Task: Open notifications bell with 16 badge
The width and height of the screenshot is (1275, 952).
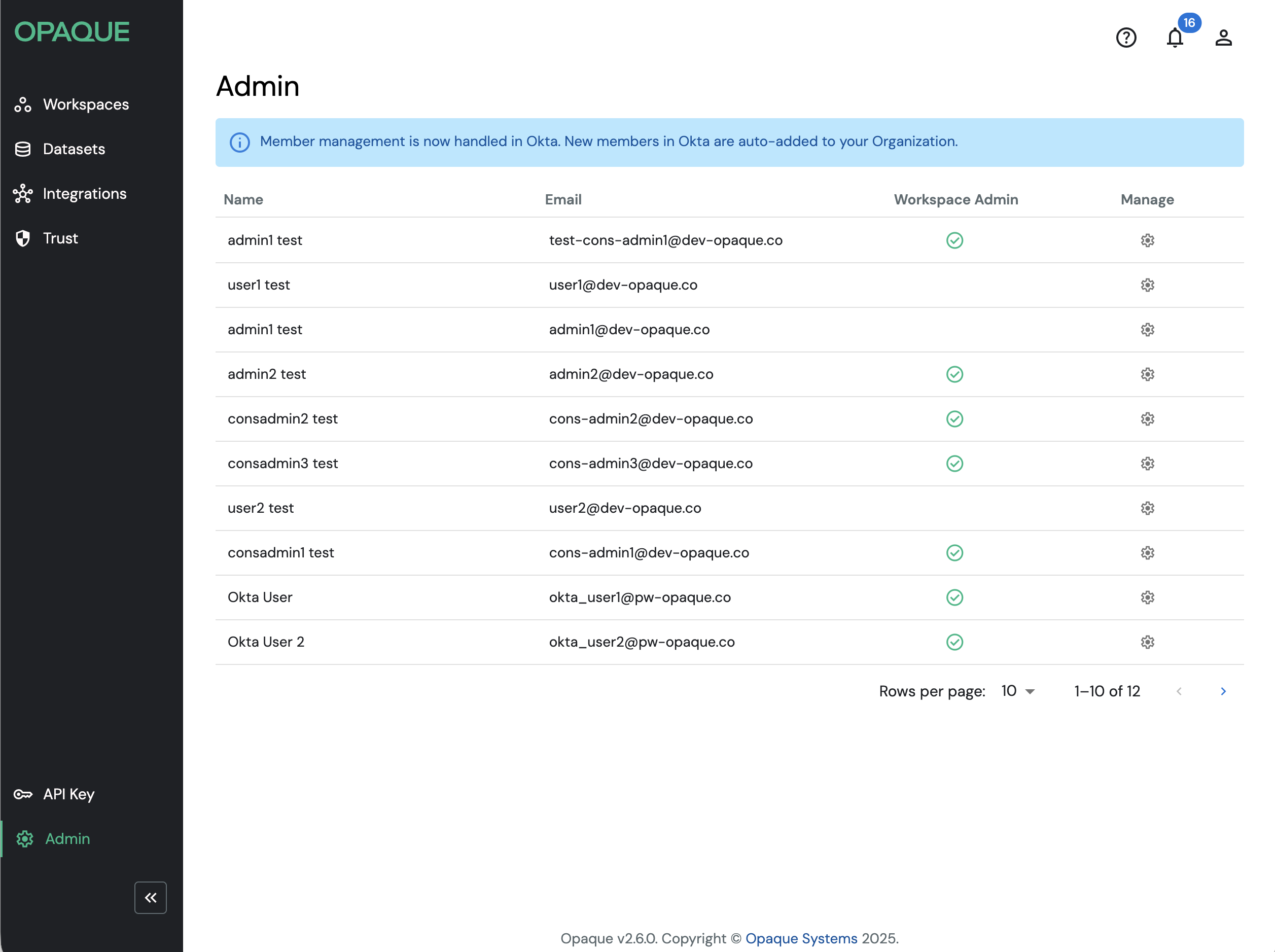Action: 1175,38
